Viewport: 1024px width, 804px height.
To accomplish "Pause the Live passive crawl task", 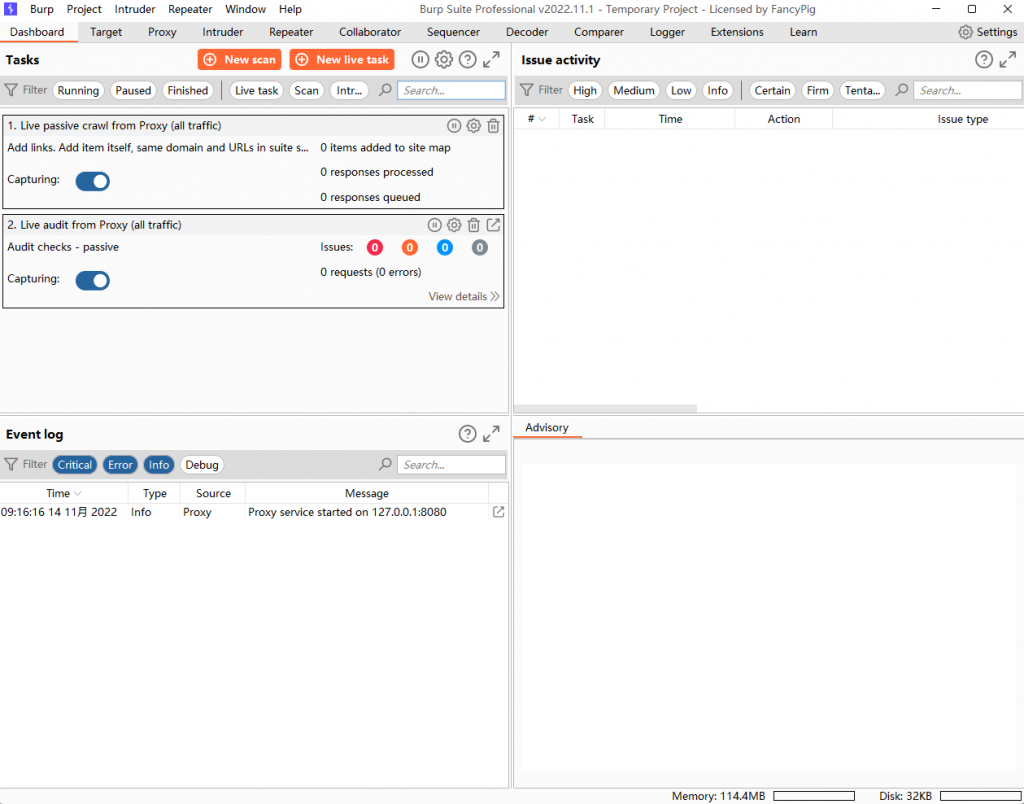I will pos(454,125).
